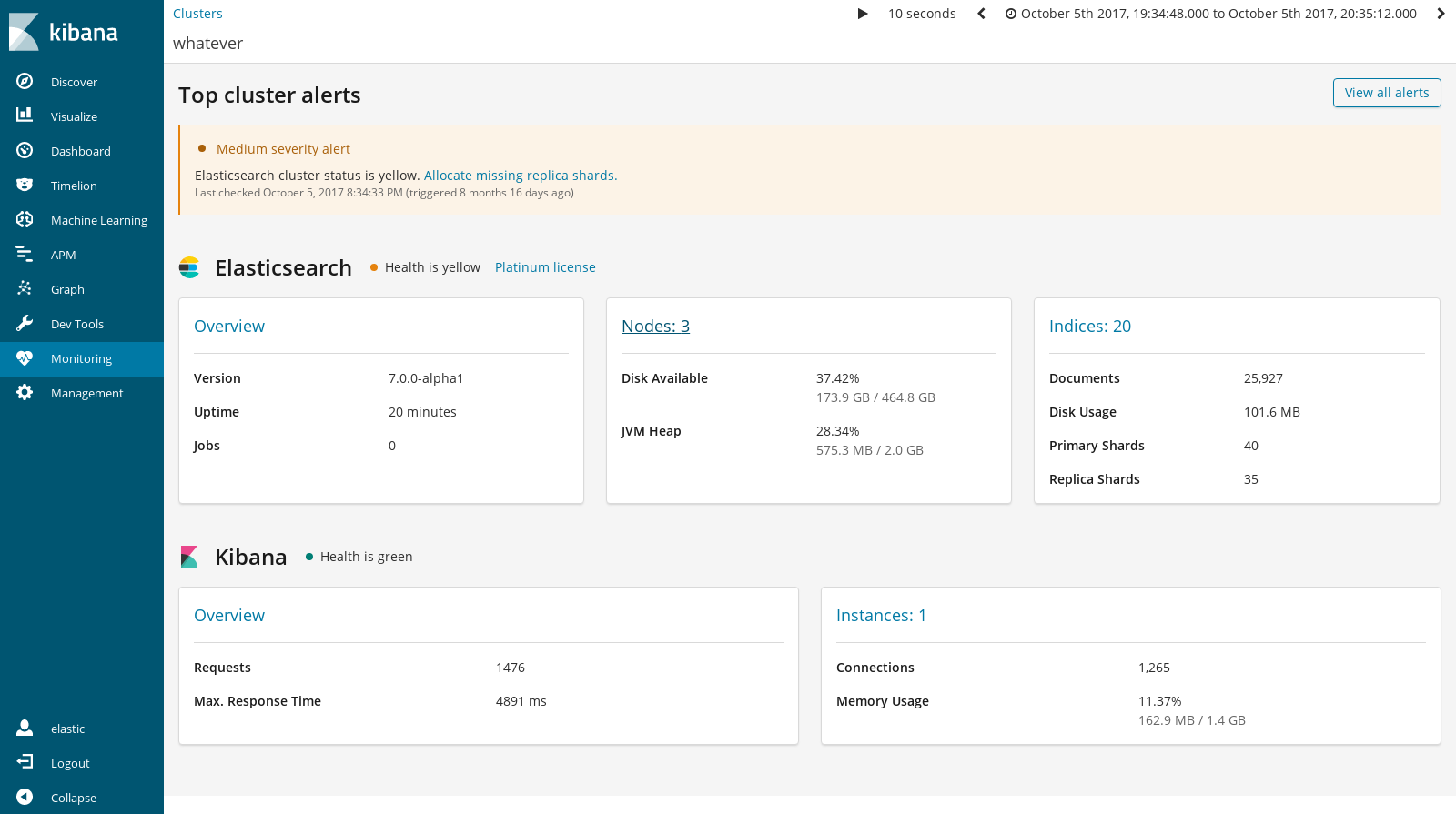
Task: Click the 'Health is yellow' status
Action: [432, 267]
